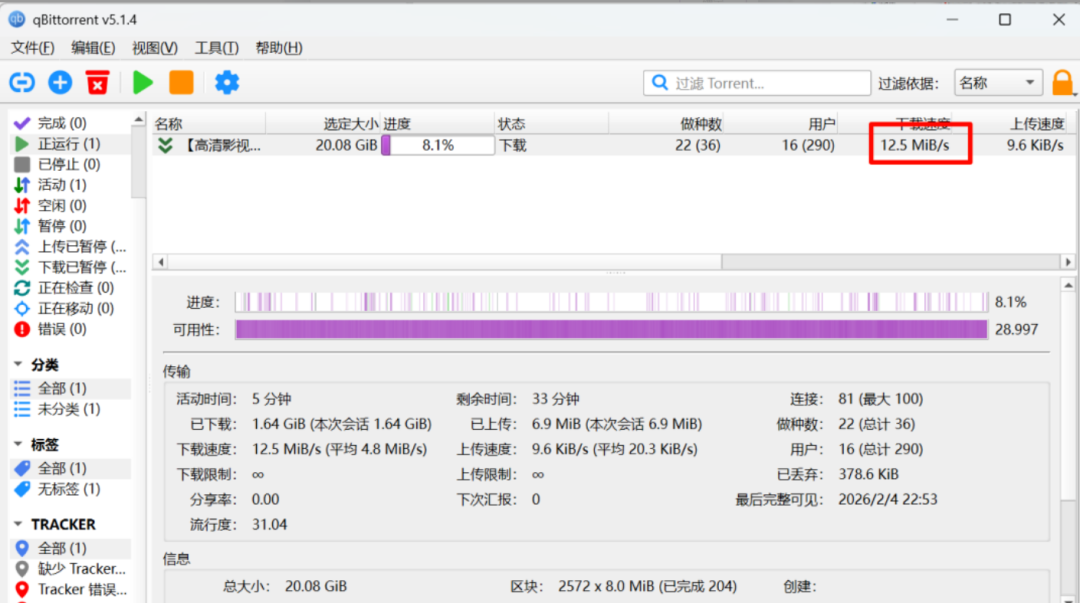Click the 进度 pieces bar in details
The height and width of the screenshot is (603, 1080).
coord(612,302)
